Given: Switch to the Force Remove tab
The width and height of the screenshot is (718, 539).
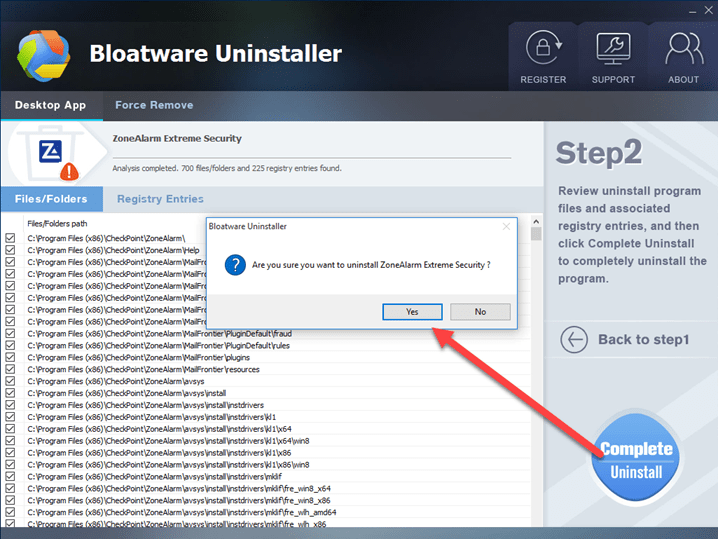Looking at the screenshot, I should (x=154, y=105).
